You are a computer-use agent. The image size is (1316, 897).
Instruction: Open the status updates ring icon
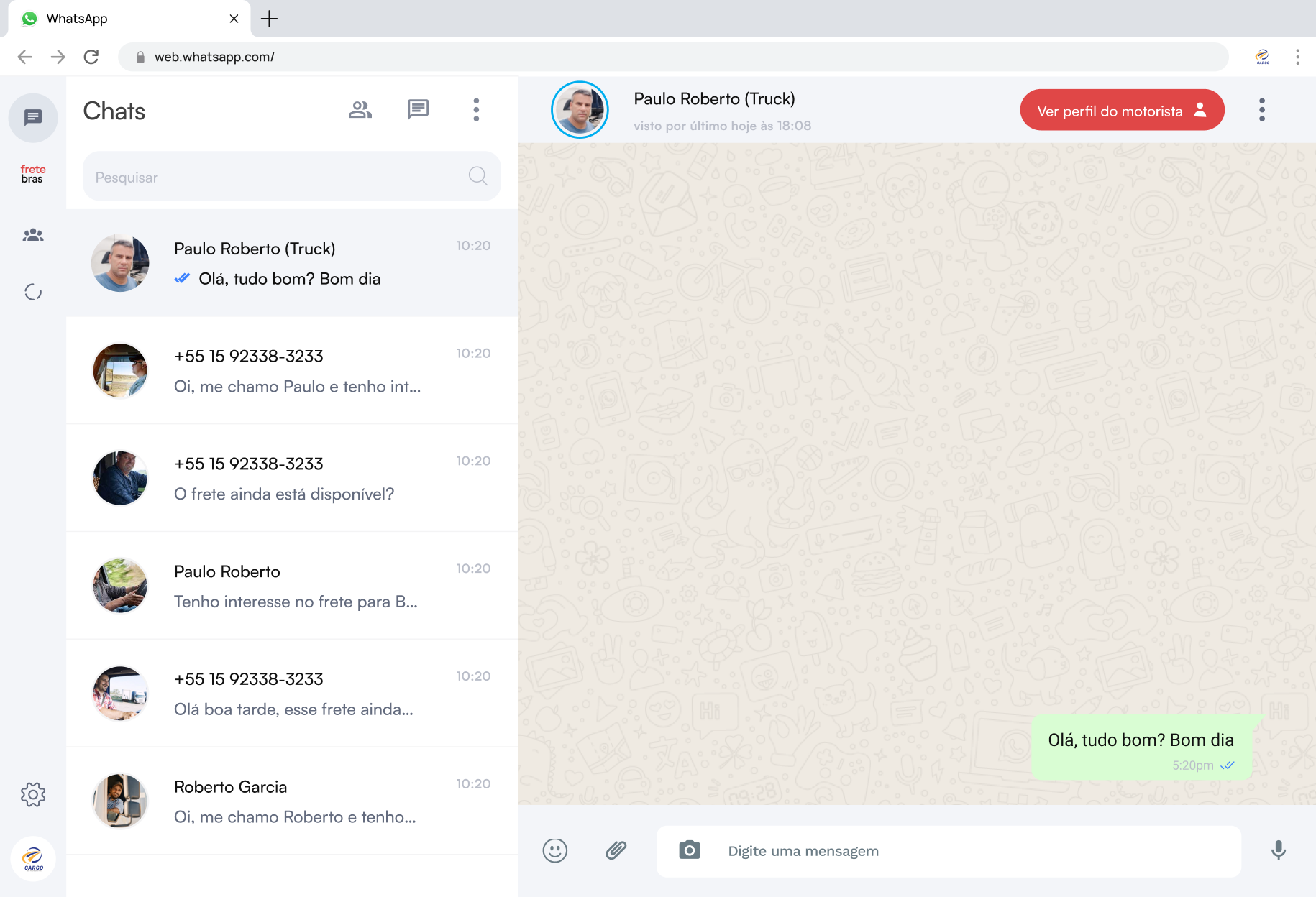[x=33, y=292]
